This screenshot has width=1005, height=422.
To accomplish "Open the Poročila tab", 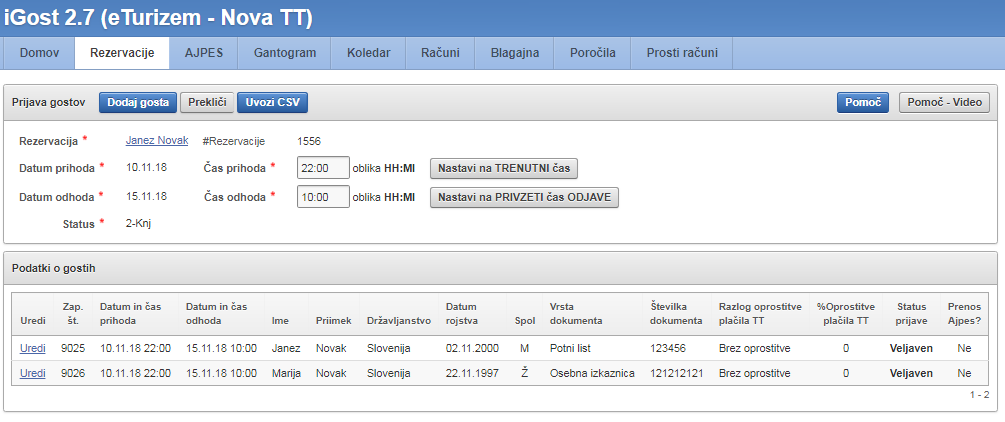I will (592, 53).
